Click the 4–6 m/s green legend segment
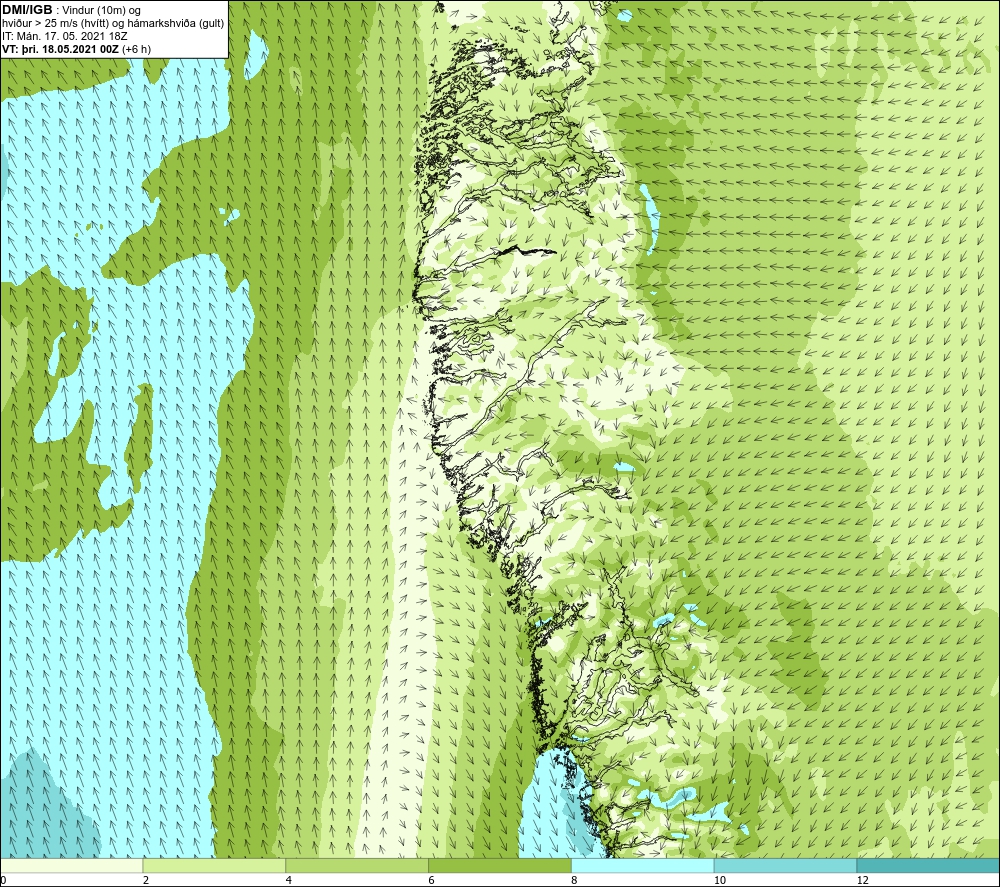 click(357, 865)
